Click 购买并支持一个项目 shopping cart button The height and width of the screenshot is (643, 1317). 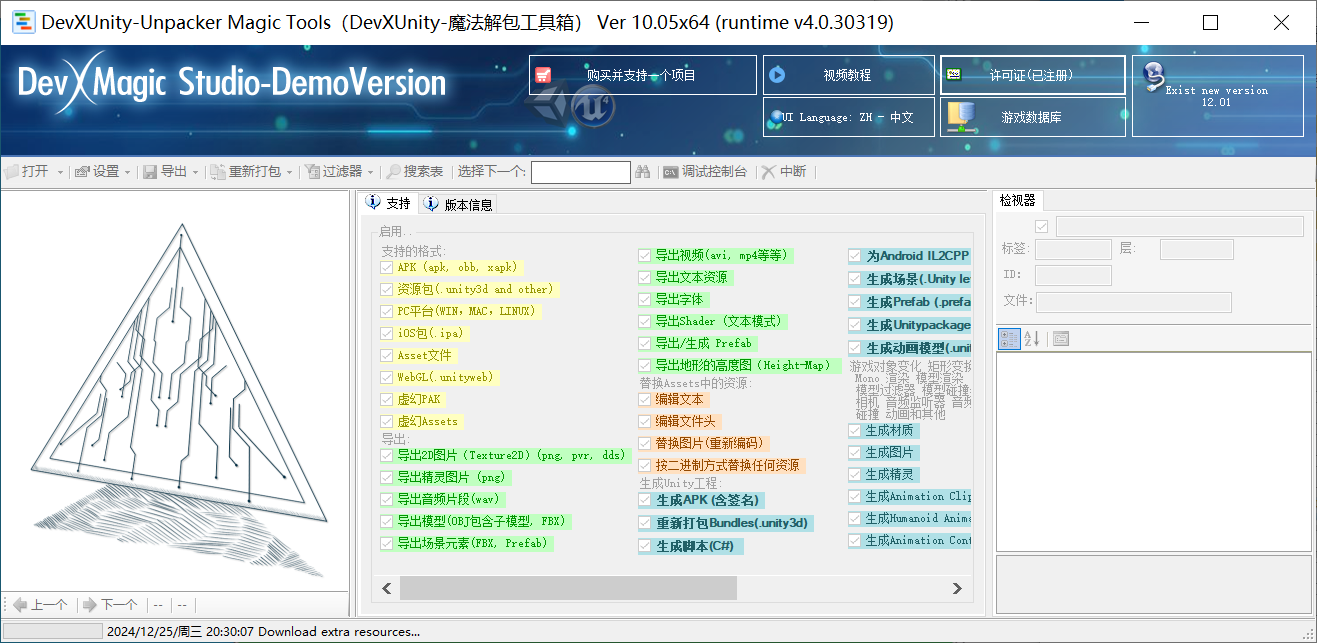pyautogui.click(x=643, y=75)
